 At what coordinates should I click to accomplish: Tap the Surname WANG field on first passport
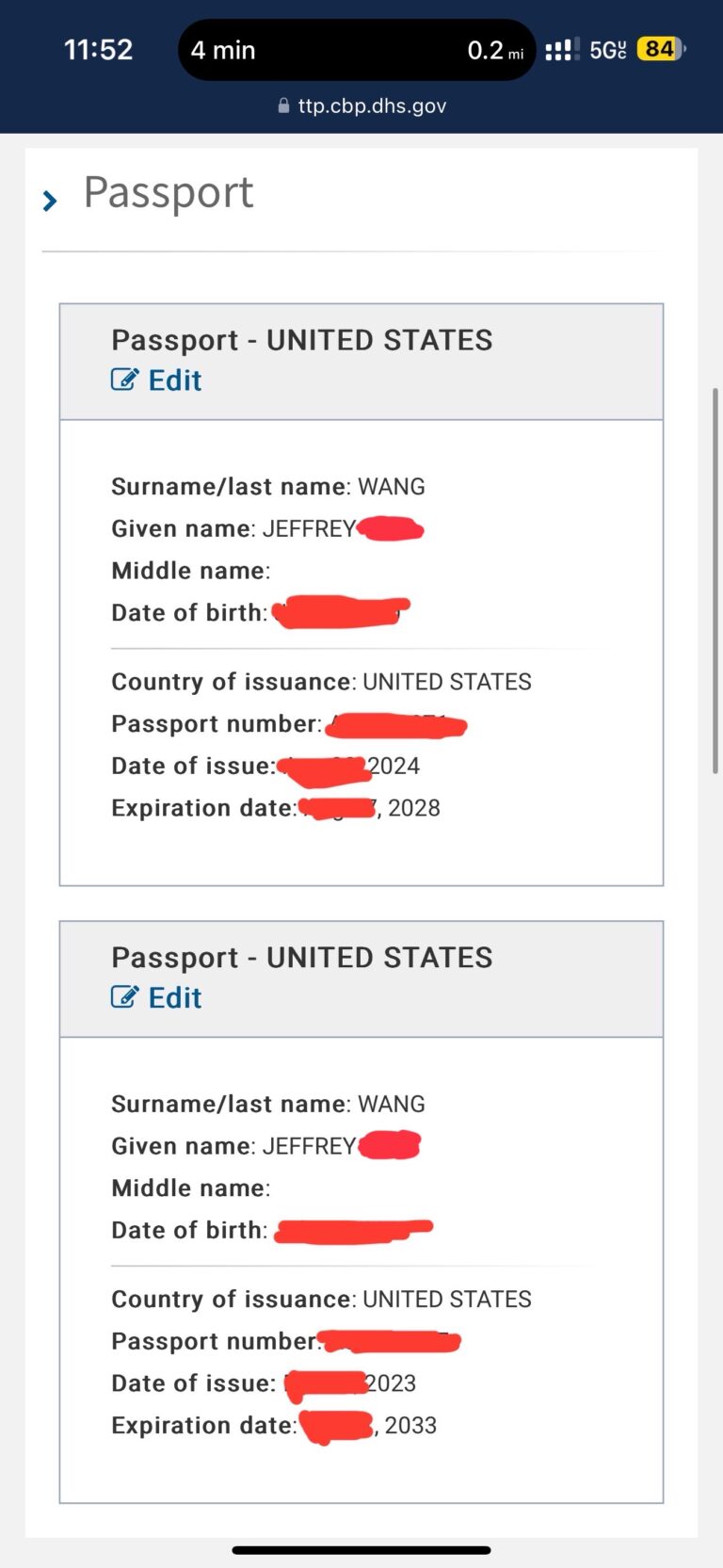268,486
